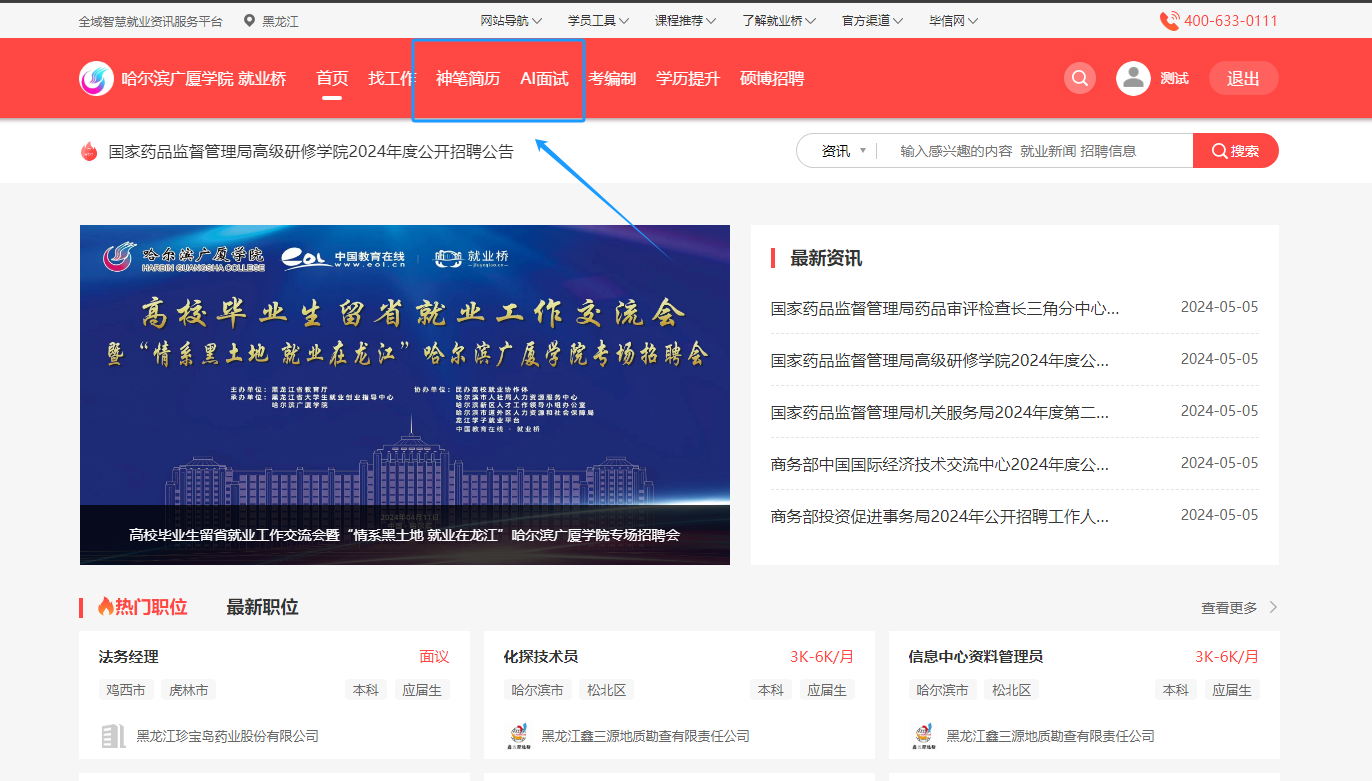Expand the 官方渠道 dropdown
The image size is (1372, 781).
coord(872,21)
